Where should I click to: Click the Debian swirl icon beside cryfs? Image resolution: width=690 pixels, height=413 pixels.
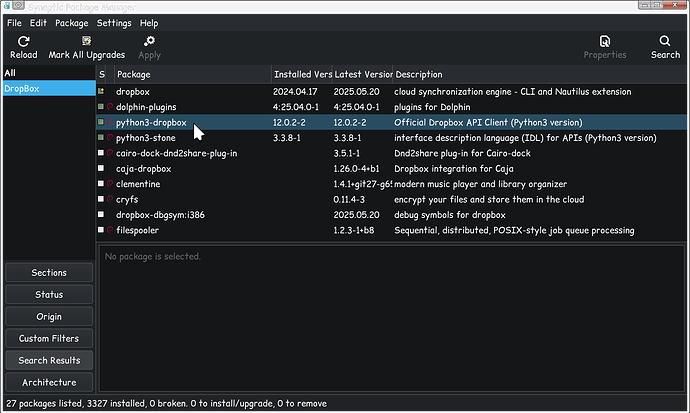[x=110, y=199]
